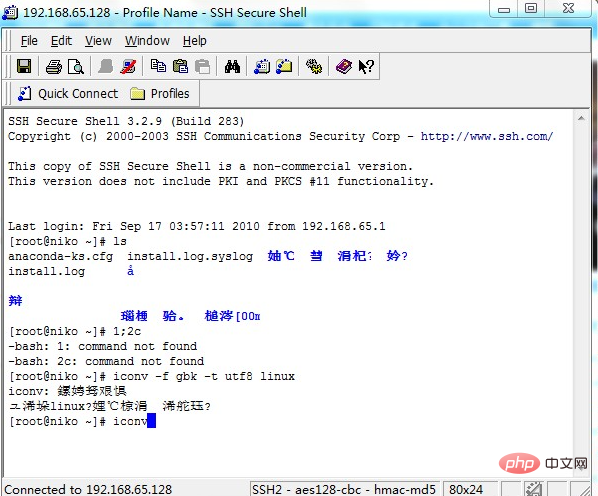
Task: Open New File Transfer Window icon
Action: pyautogui.click(x=284, y=67)
